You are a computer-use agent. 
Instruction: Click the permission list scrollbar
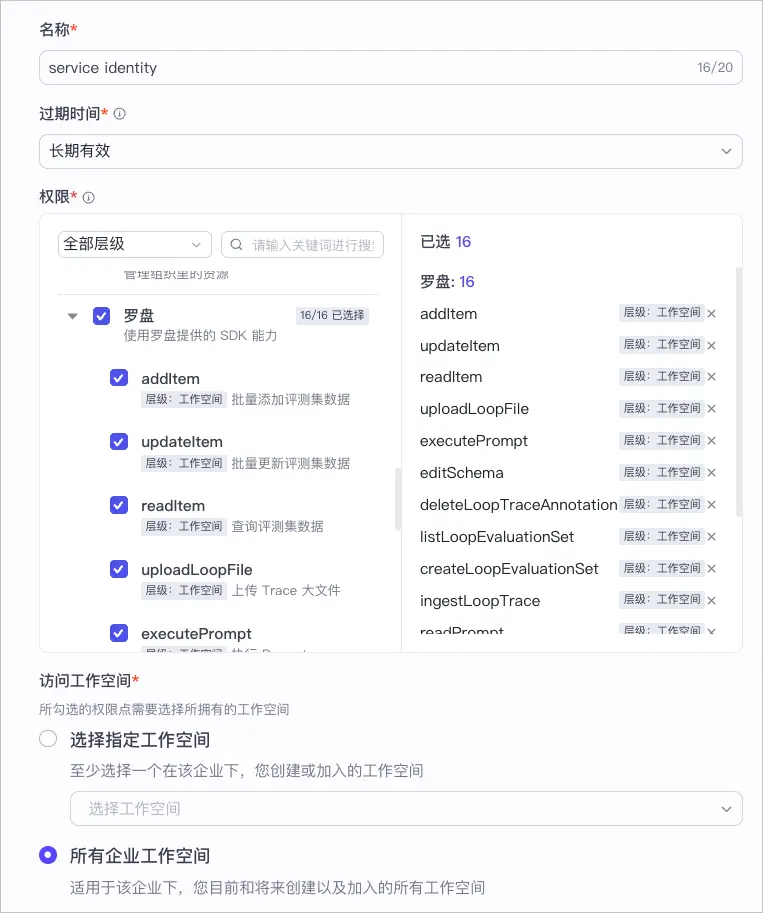(398, 499)
